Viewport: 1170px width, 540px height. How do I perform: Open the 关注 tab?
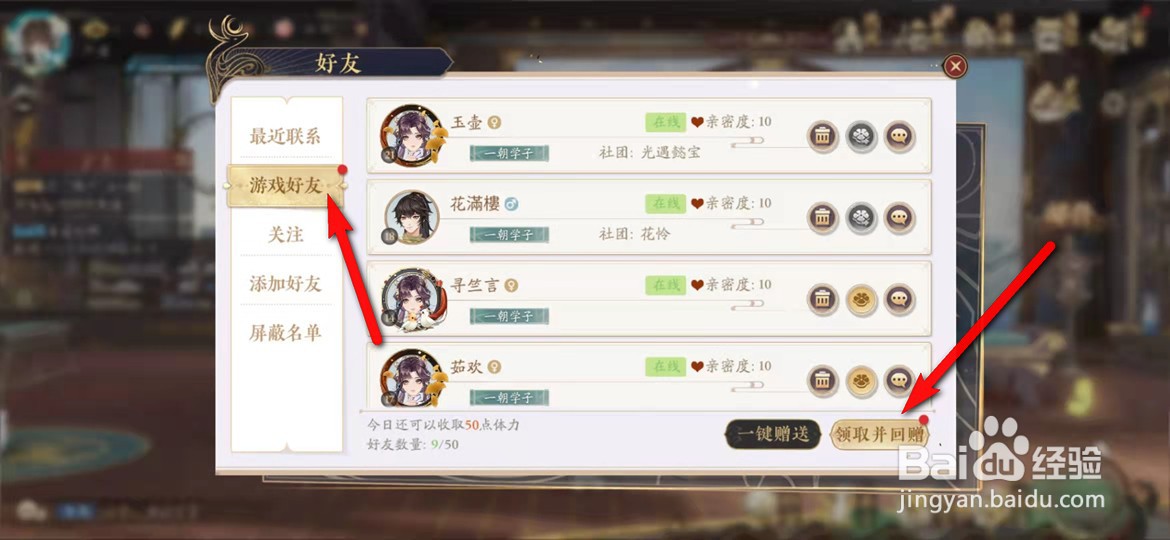tap(286, 234)
